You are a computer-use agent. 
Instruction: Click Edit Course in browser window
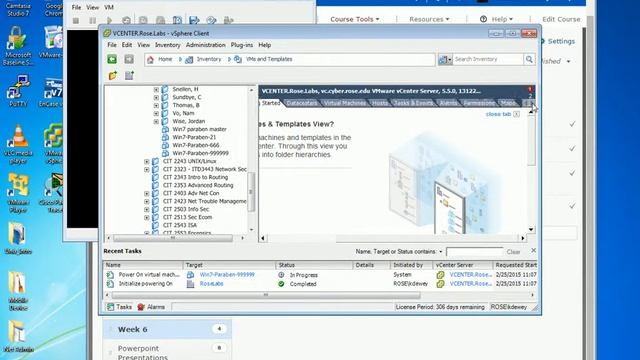(x=561, y=19)
